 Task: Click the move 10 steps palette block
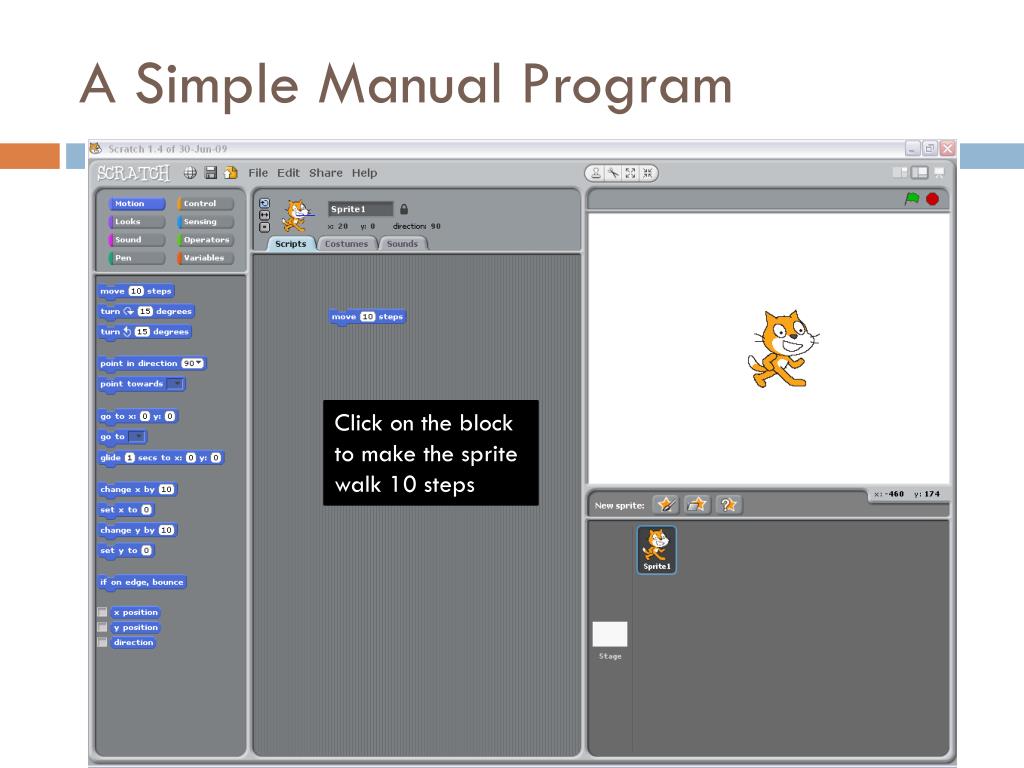136,291
